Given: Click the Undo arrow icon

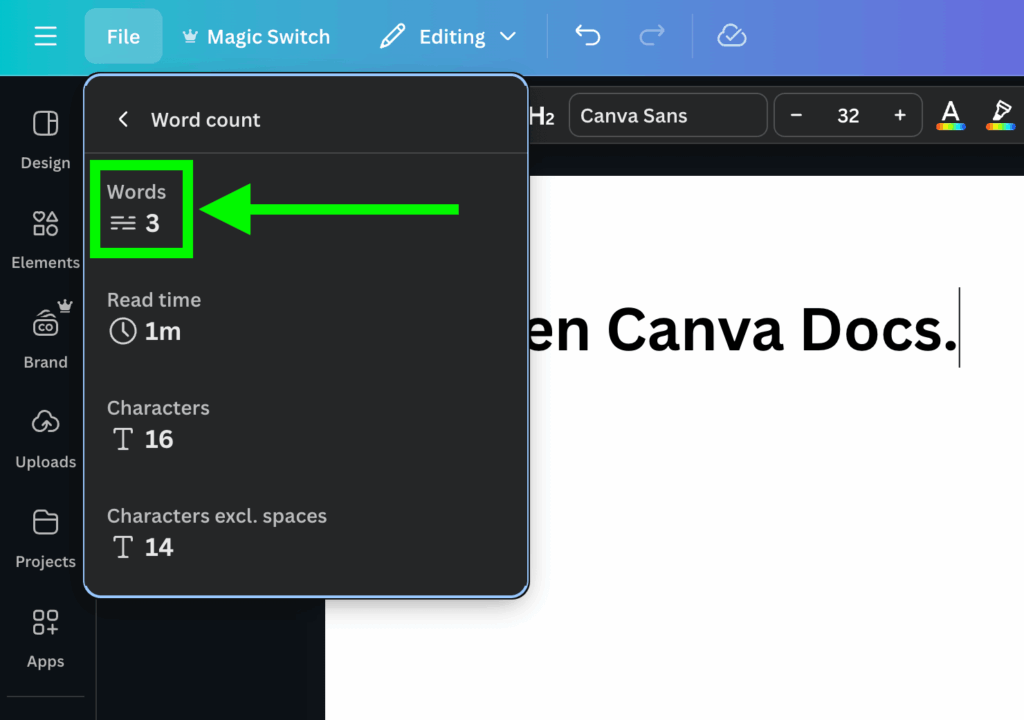Looking at the screenshot, I should click(x=588, y=36).
